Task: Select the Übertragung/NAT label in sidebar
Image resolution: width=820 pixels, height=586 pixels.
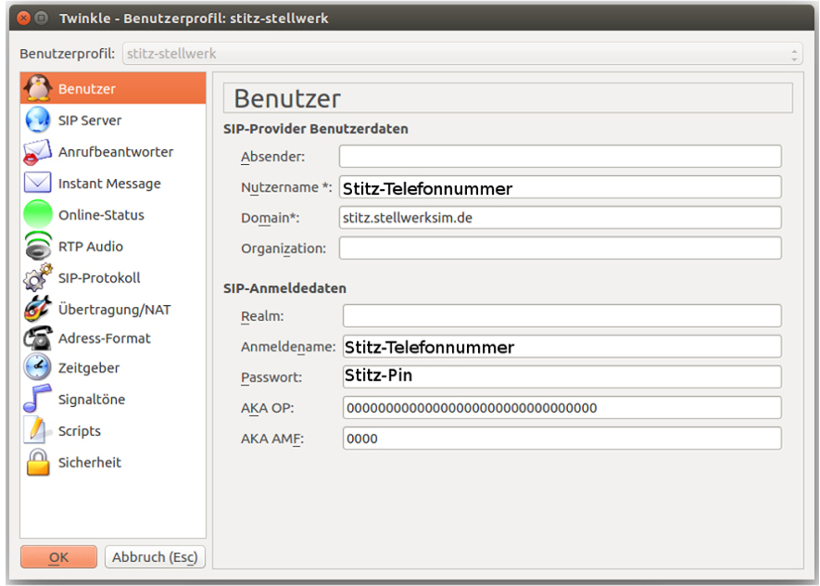Action: click(x=115, y=309)
